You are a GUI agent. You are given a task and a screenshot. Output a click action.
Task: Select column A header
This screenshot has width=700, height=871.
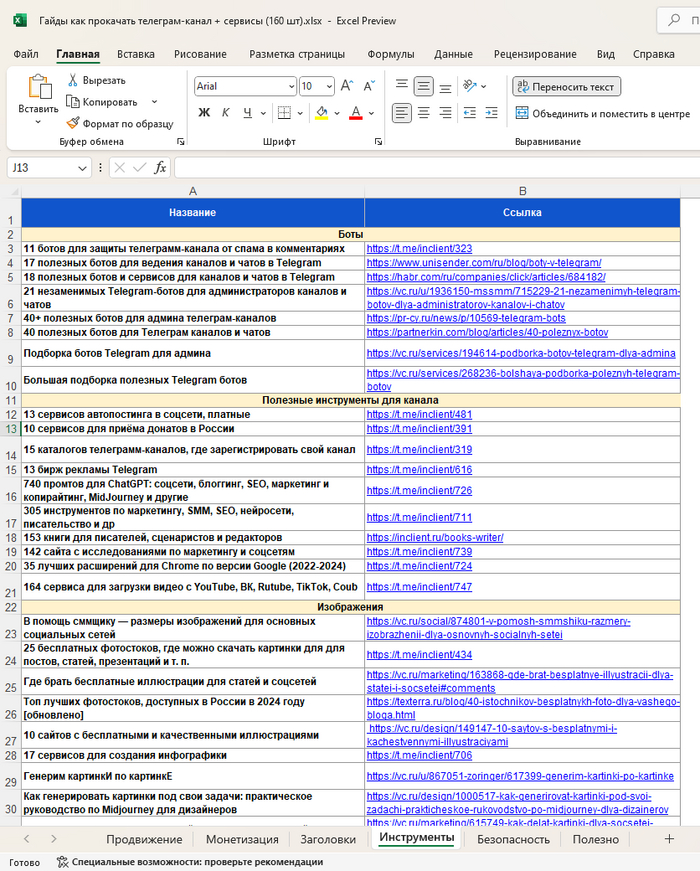pyautogui.click(x=193, y=191)
